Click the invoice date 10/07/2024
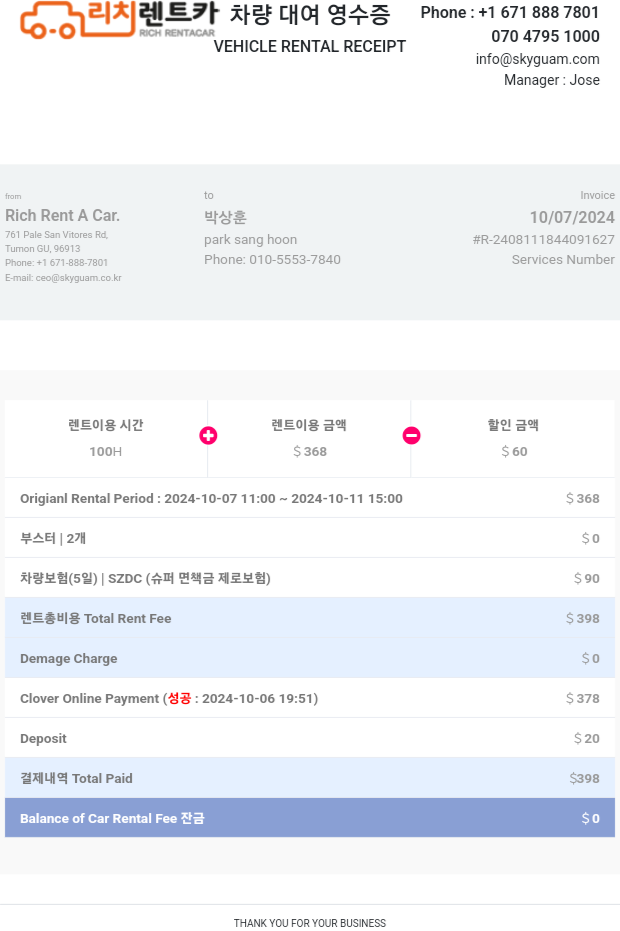The height and width of the screenshot is (931, 620). [571, 217]
